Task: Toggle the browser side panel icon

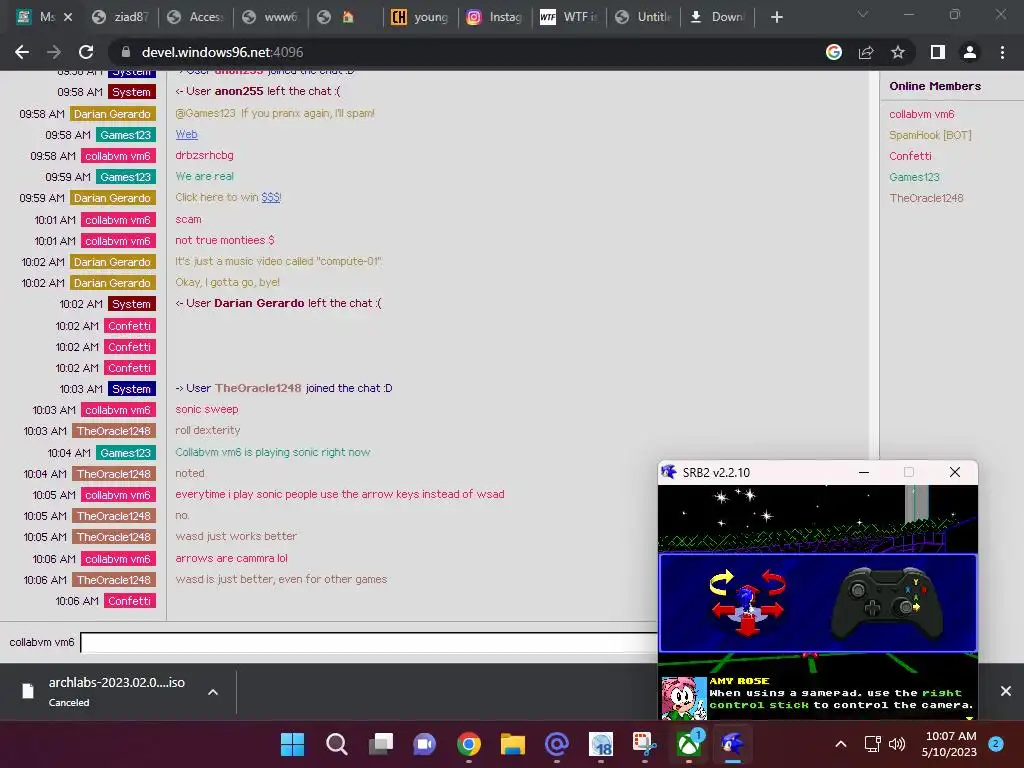Action: 938,52
